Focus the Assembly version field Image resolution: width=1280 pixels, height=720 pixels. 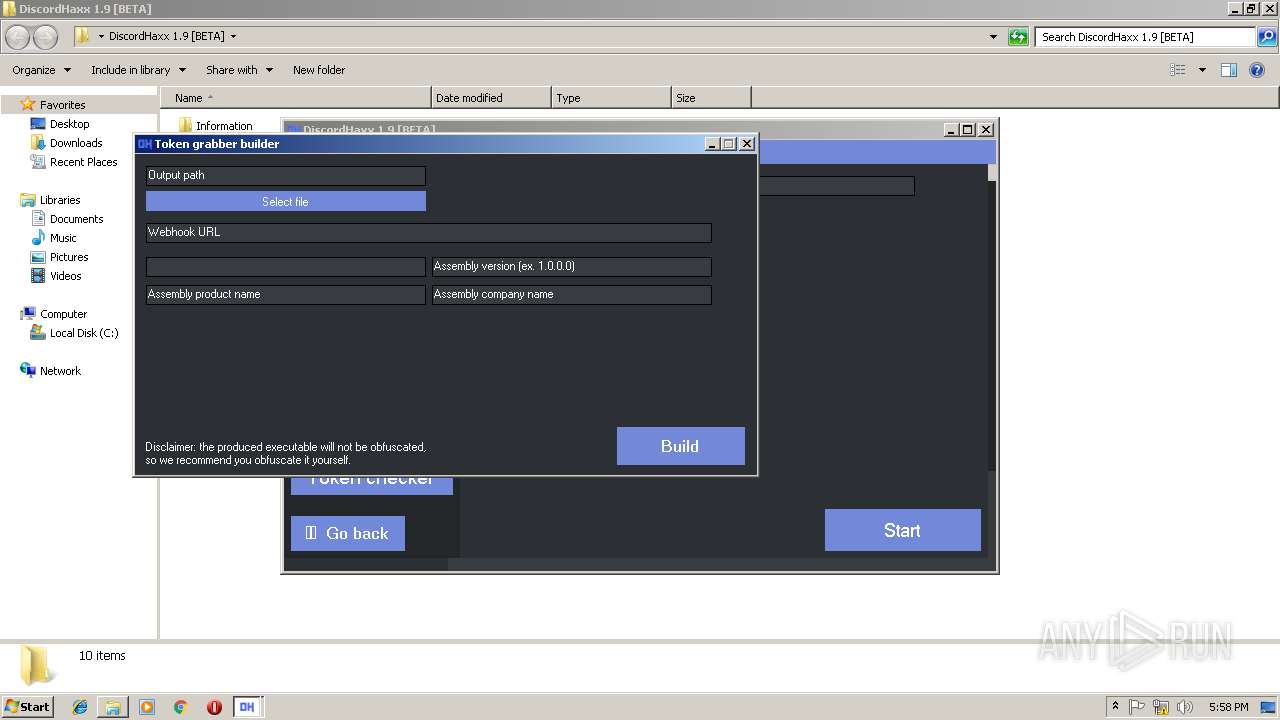[572, 266]
